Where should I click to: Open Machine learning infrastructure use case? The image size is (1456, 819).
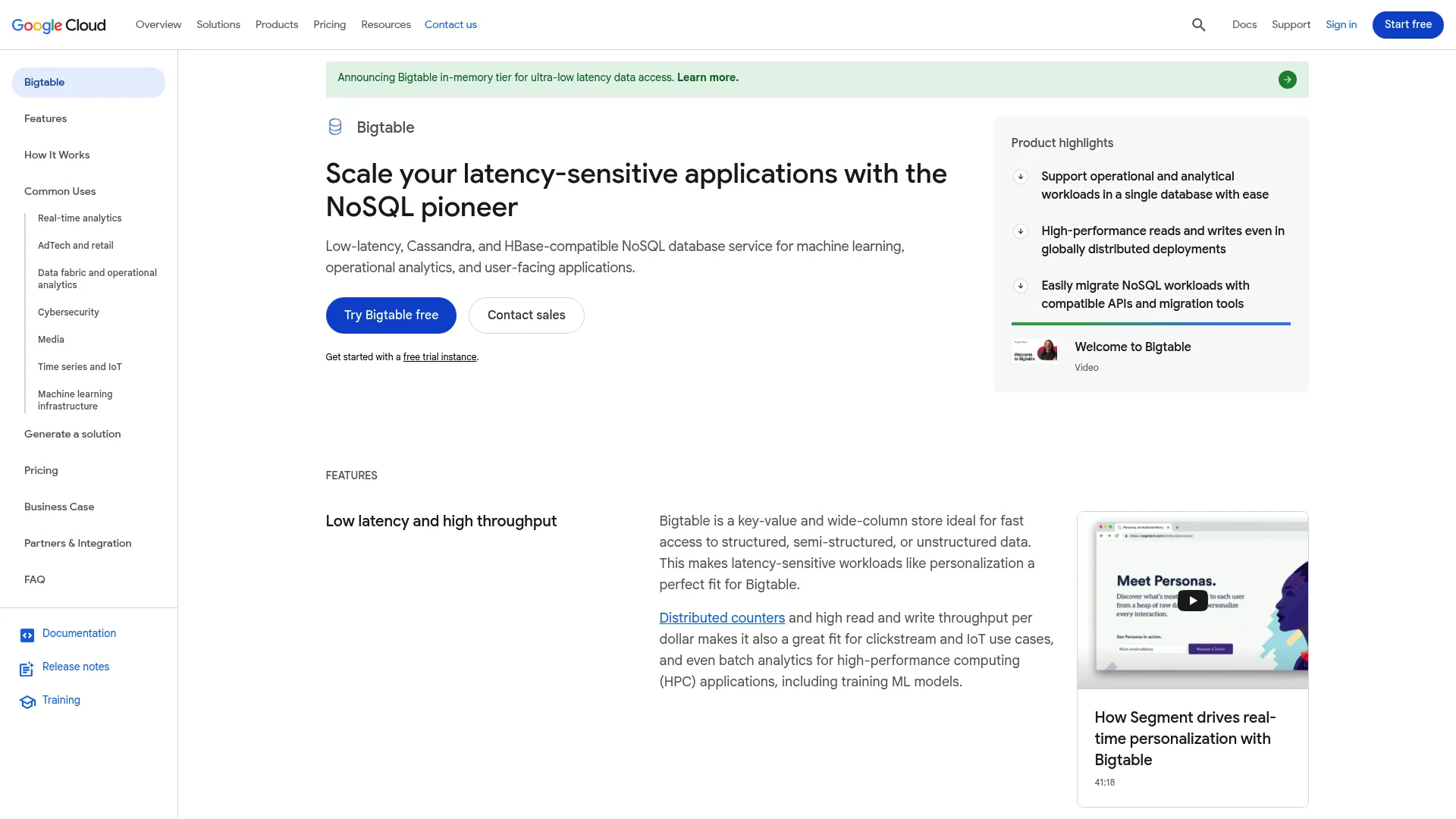coord(75,400)
